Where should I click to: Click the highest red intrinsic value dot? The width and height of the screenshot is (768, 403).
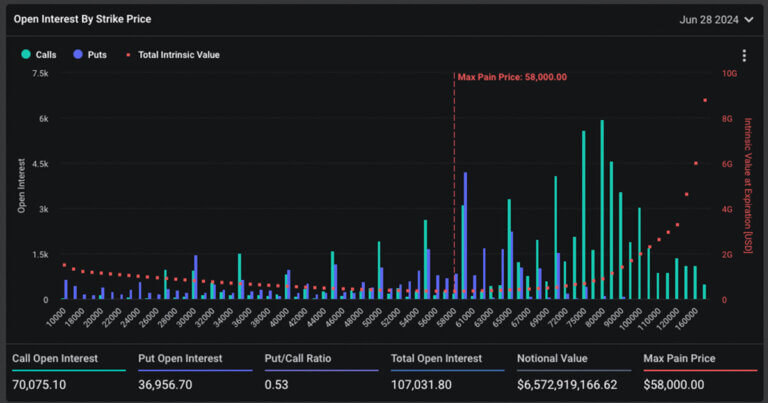tap(705, 100)
